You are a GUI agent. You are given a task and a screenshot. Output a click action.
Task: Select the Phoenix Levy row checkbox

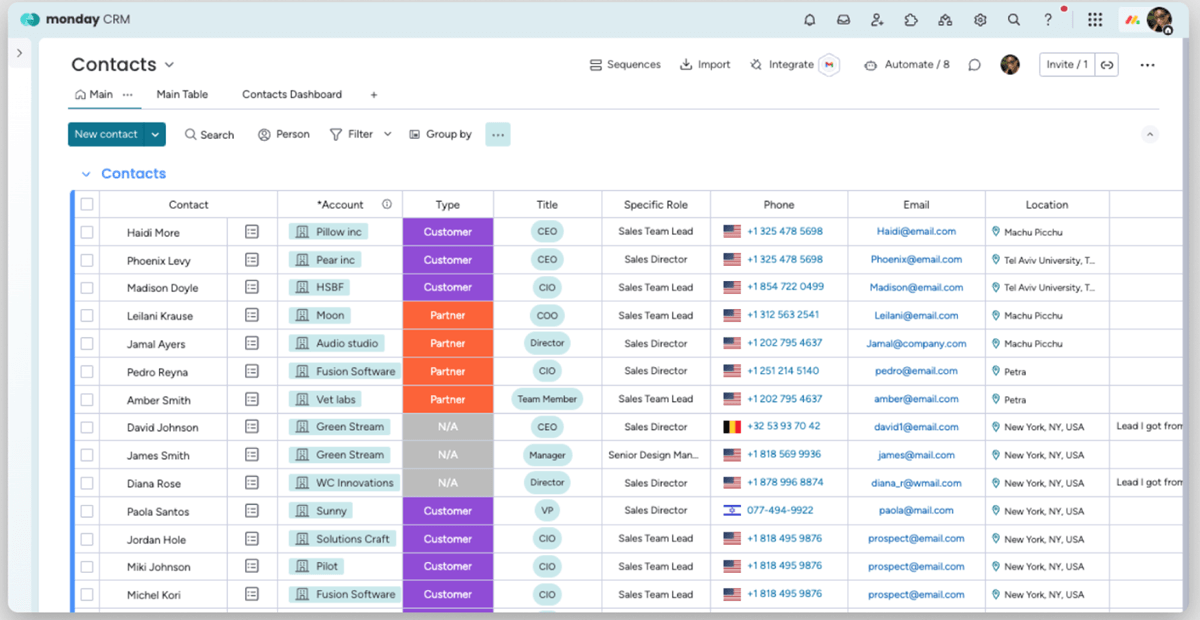87,260
